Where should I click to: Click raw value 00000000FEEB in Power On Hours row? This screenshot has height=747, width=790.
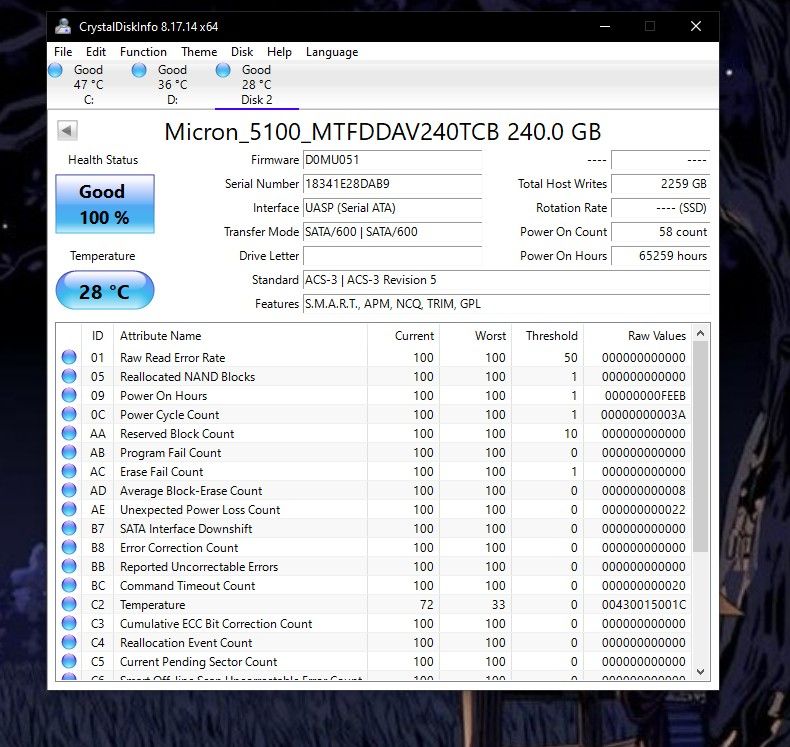pos(645,396)
